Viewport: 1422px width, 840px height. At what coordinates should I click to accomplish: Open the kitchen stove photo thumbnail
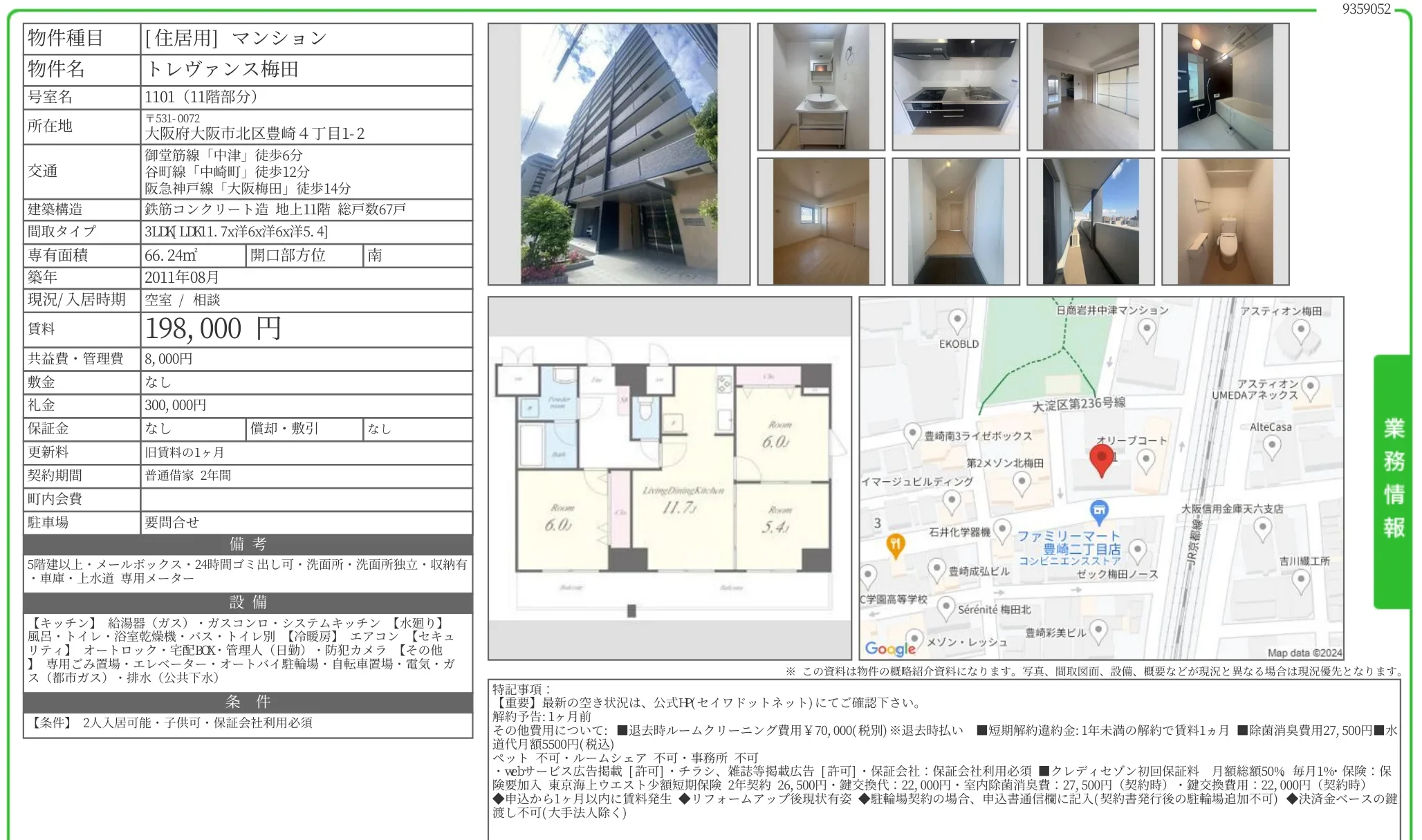pos(956,87)
